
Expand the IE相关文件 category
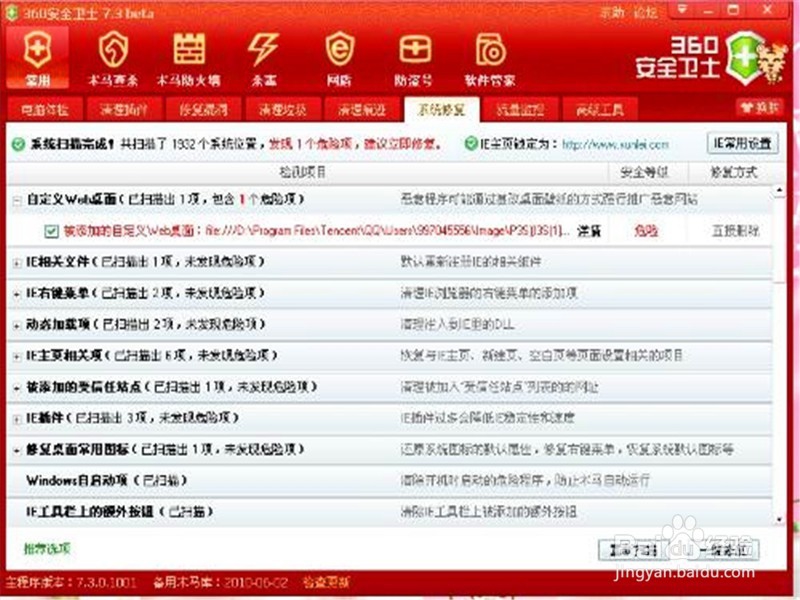click(x=17, y=263)
